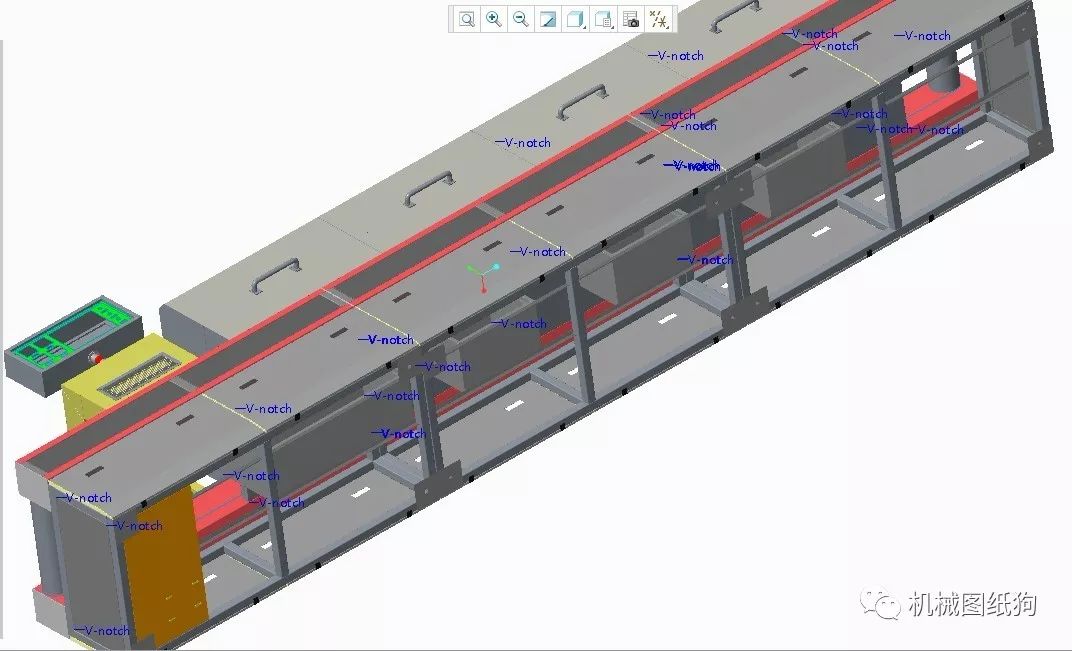This screenshot has height=651, width=1072.
Task: Click the Zoom Out magnifier icon
Action: tap(521, 19)
